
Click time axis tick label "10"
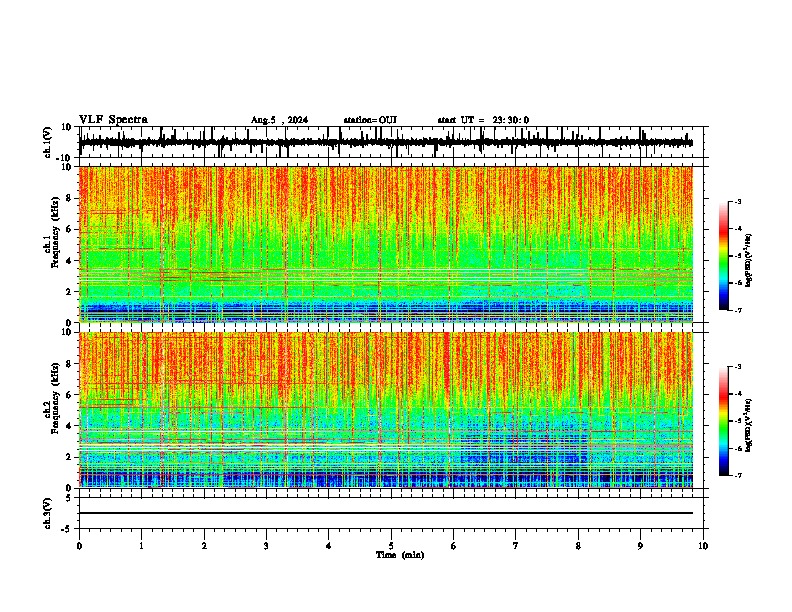(703, 546)
